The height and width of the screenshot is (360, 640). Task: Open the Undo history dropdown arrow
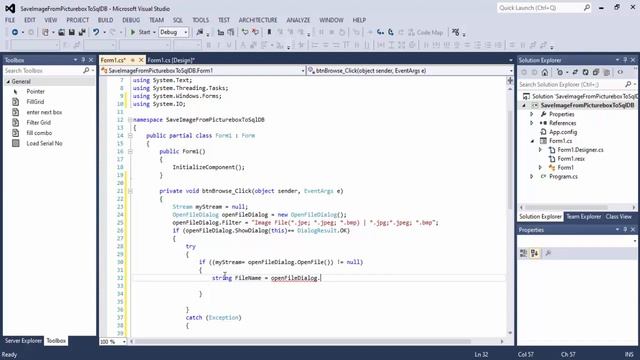tap(104, 32)
